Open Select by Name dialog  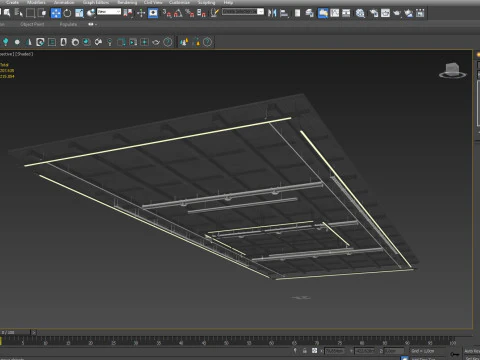(x=18, y=13)
